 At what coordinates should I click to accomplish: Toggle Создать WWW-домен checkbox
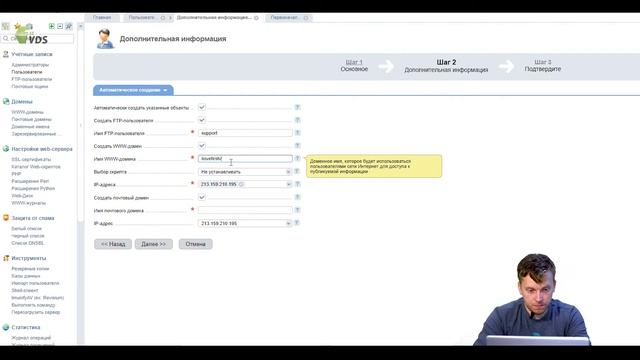202,146
